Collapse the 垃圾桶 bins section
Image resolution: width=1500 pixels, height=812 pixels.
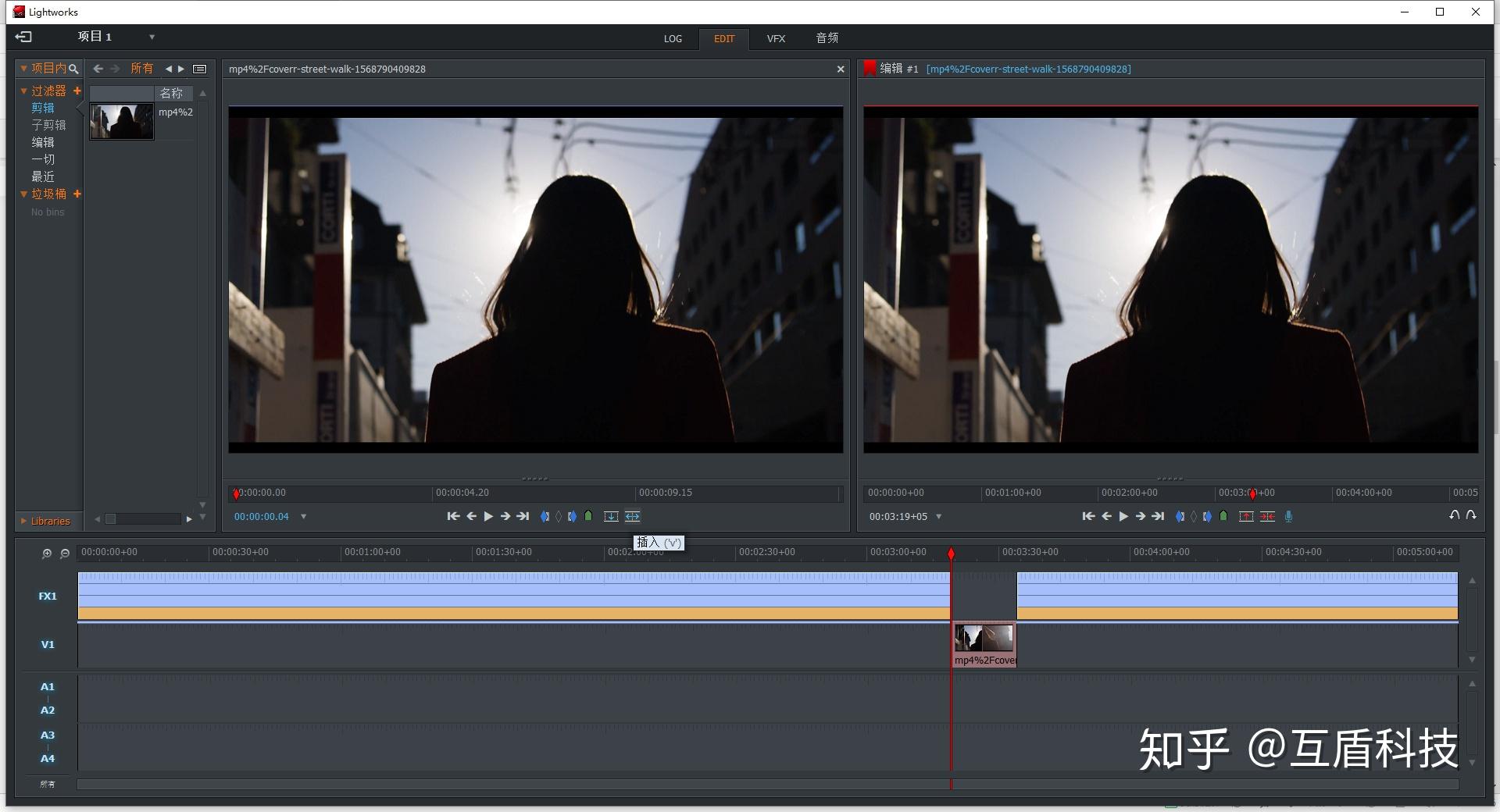point(23,194)
